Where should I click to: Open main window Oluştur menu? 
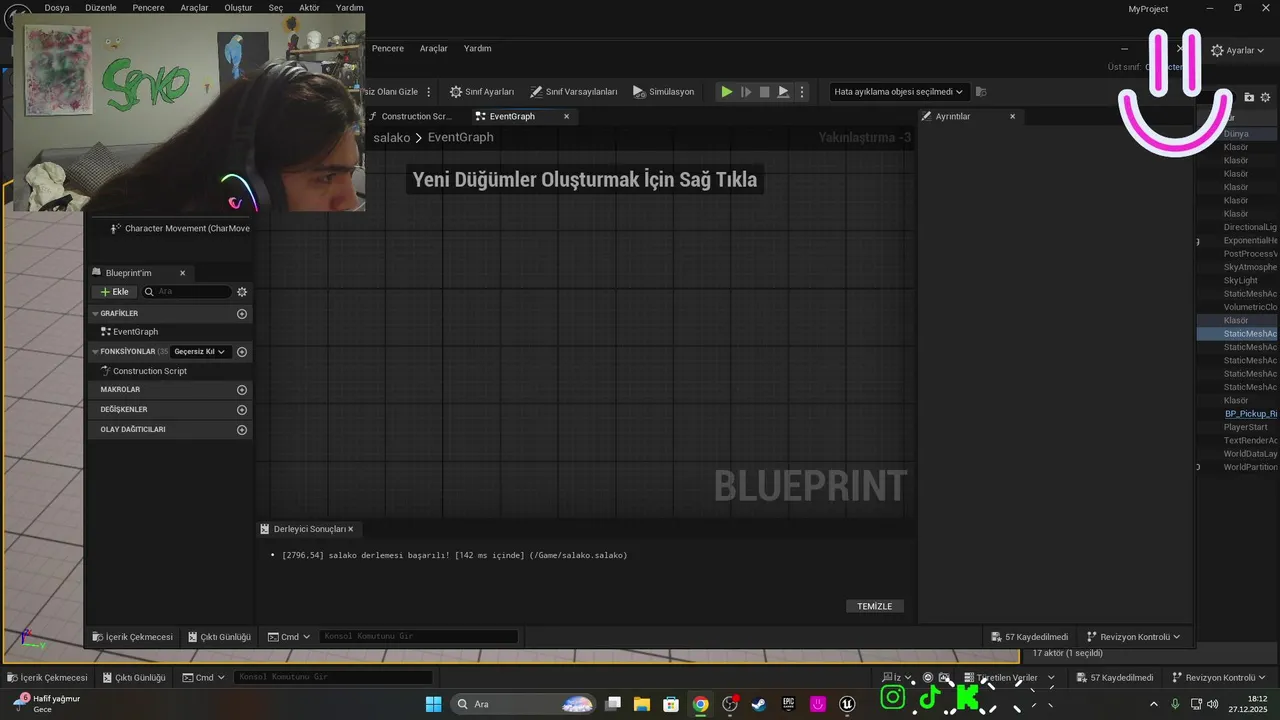[x=238, y=8]
